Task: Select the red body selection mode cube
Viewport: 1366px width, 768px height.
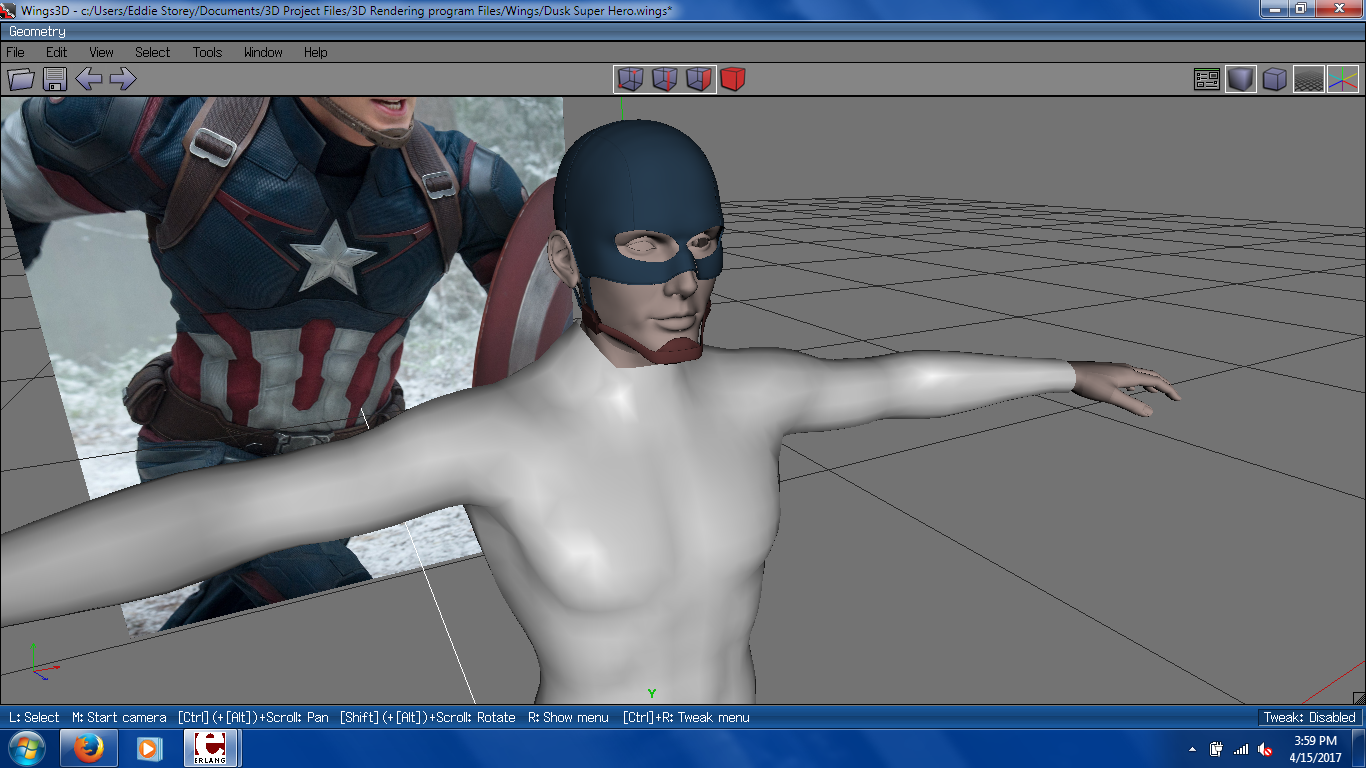Action: [x=733, y=79]
